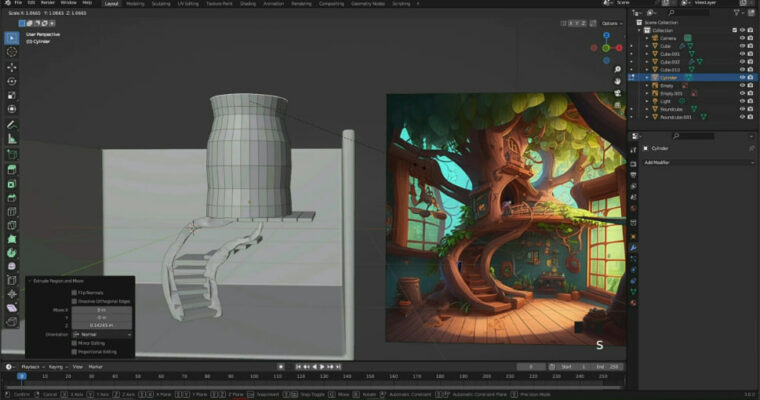Select the Spin tool
The width and height of the screenshot is (760, 400).
12,253
